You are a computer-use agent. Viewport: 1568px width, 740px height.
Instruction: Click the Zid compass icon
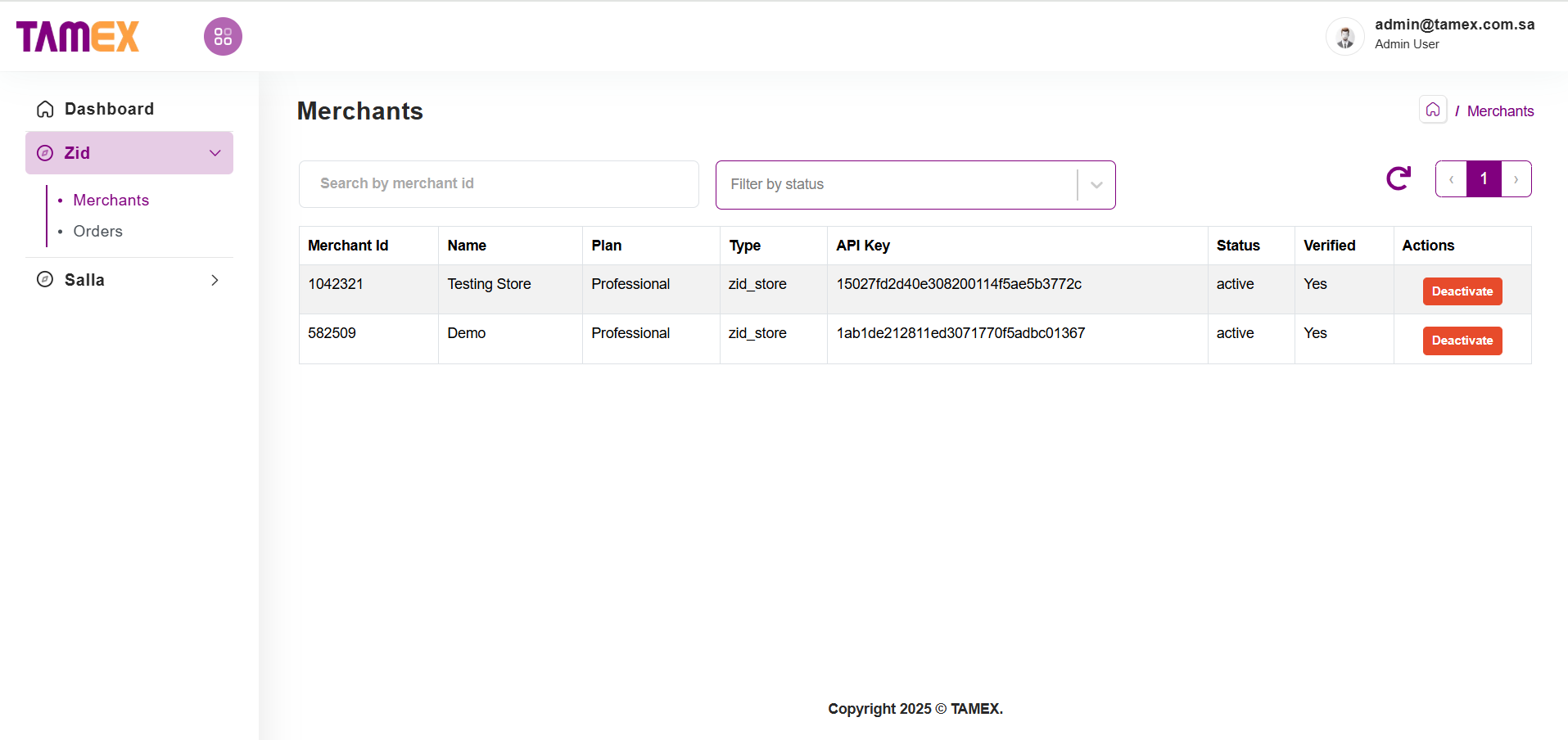46,153
